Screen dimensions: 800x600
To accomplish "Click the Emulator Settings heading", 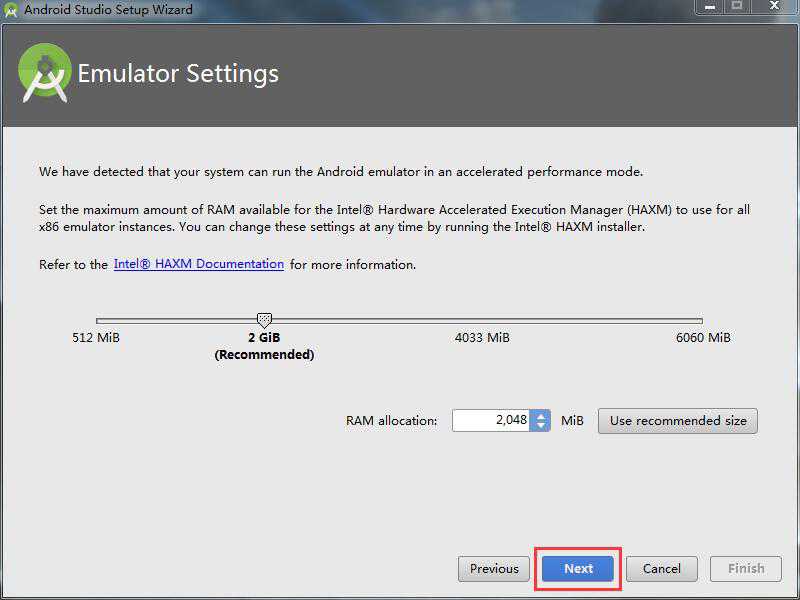I will 178,74.
